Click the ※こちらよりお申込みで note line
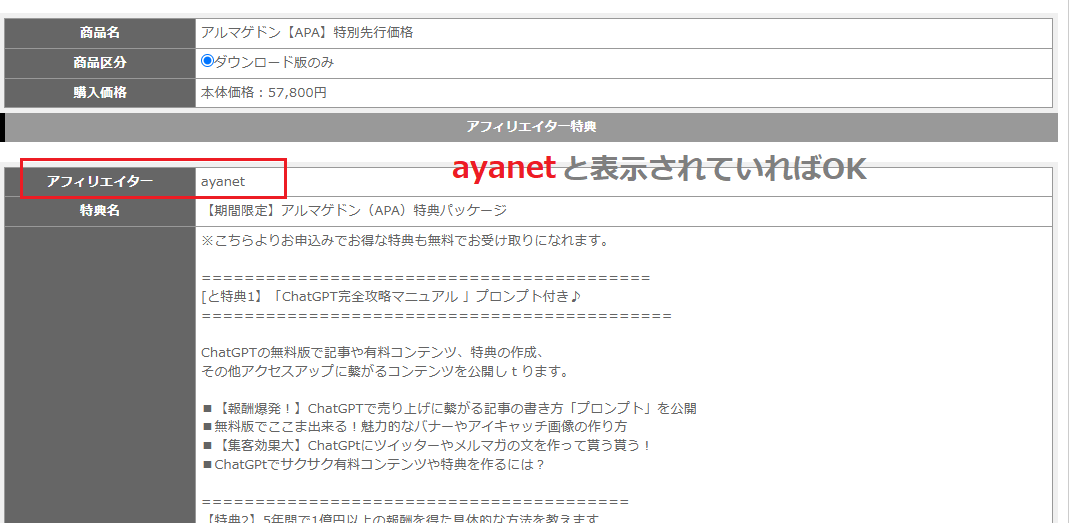1085x523 pixels. pyautogui.click(x=405, y=241)
